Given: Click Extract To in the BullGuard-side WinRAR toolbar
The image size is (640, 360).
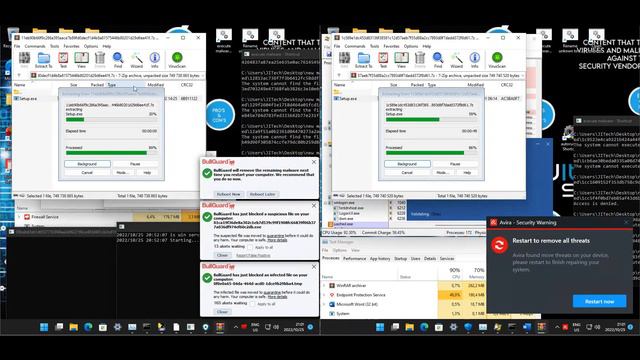Looking at the screenshot, I should (x=43, y=60).
